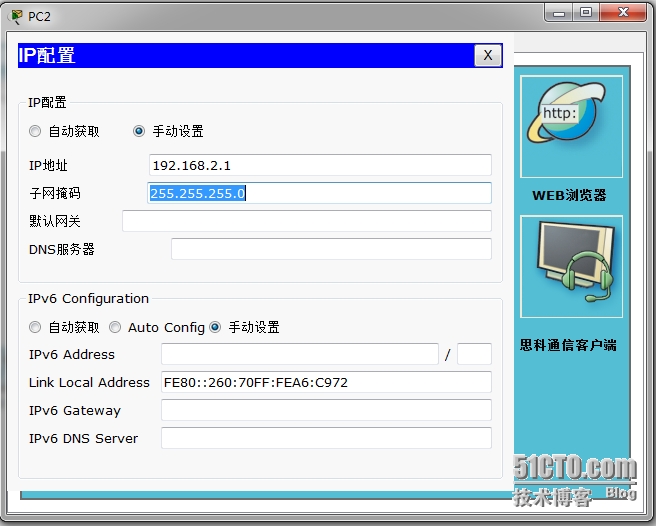Click the 子网掩码 label
This screenshot has height=526, width=656.
tap(55, 193)
